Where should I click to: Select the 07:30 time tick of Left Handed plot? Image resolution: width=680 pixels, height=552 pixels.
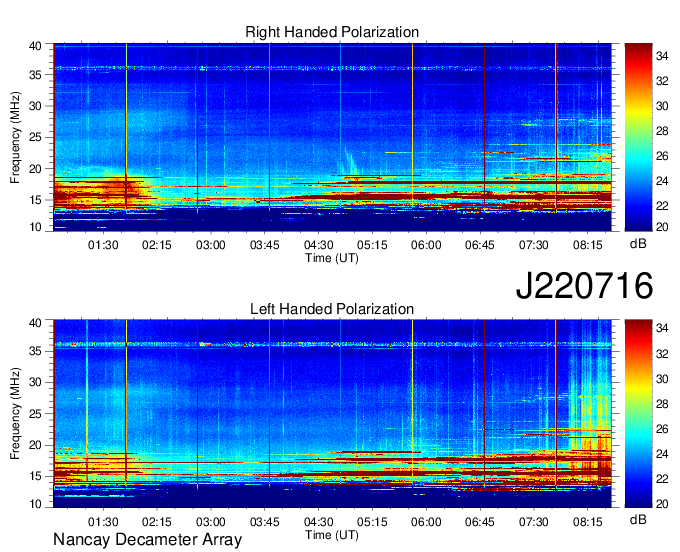(533, 522)
